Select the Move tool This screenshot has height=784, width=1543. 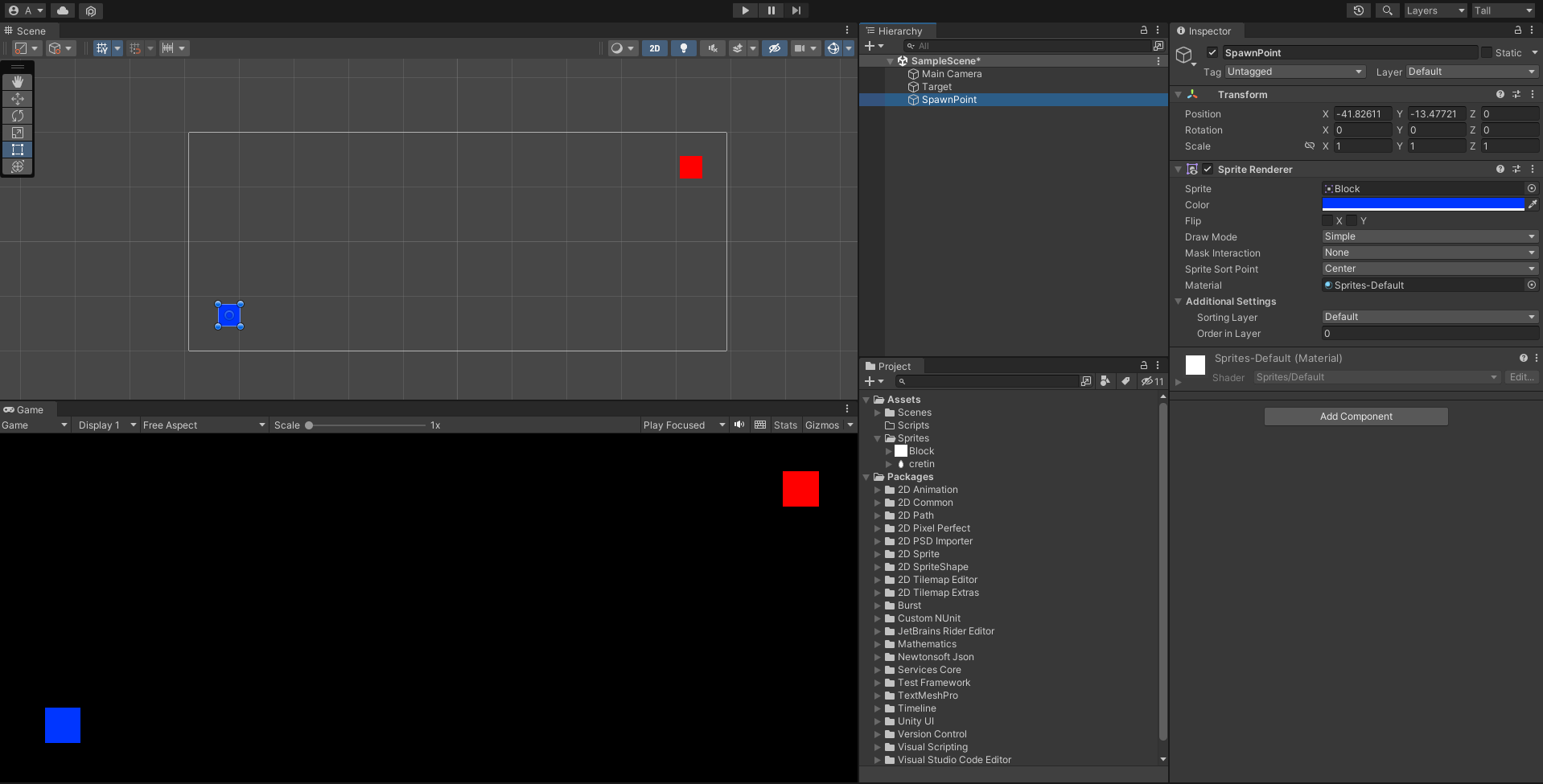[x=18, y=99]
